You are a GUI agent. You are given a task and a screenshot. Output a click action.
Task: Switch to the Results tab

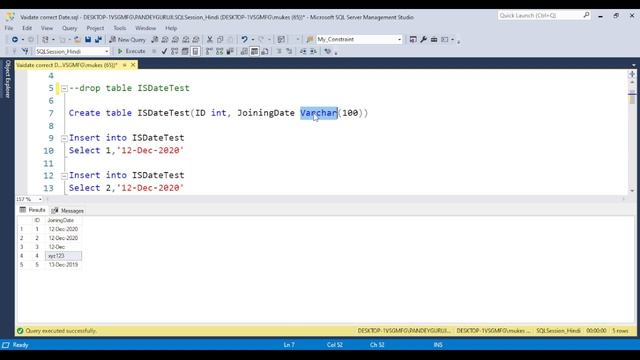pyautogui.click(x=33, y=210)
